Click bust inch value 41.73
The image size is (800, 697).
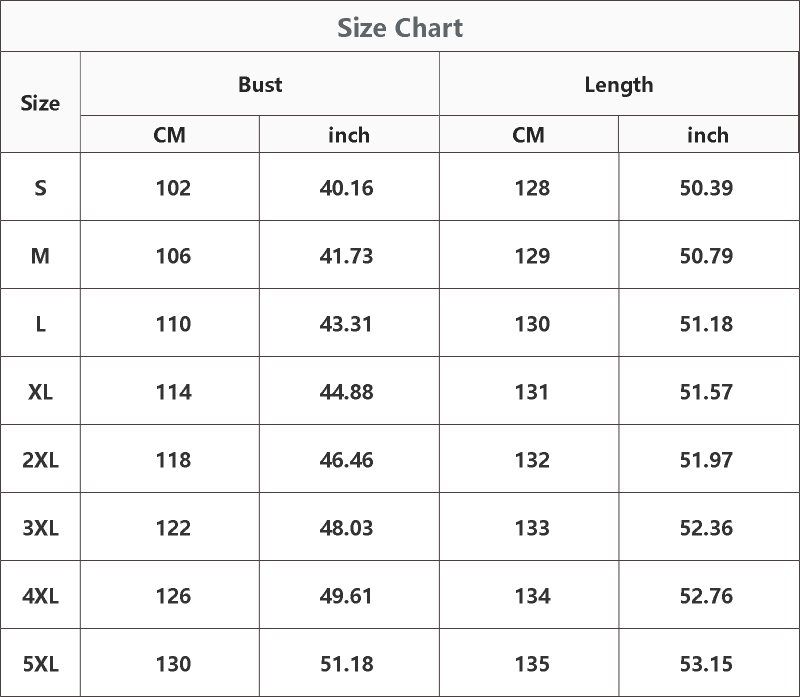click(346, 256)
